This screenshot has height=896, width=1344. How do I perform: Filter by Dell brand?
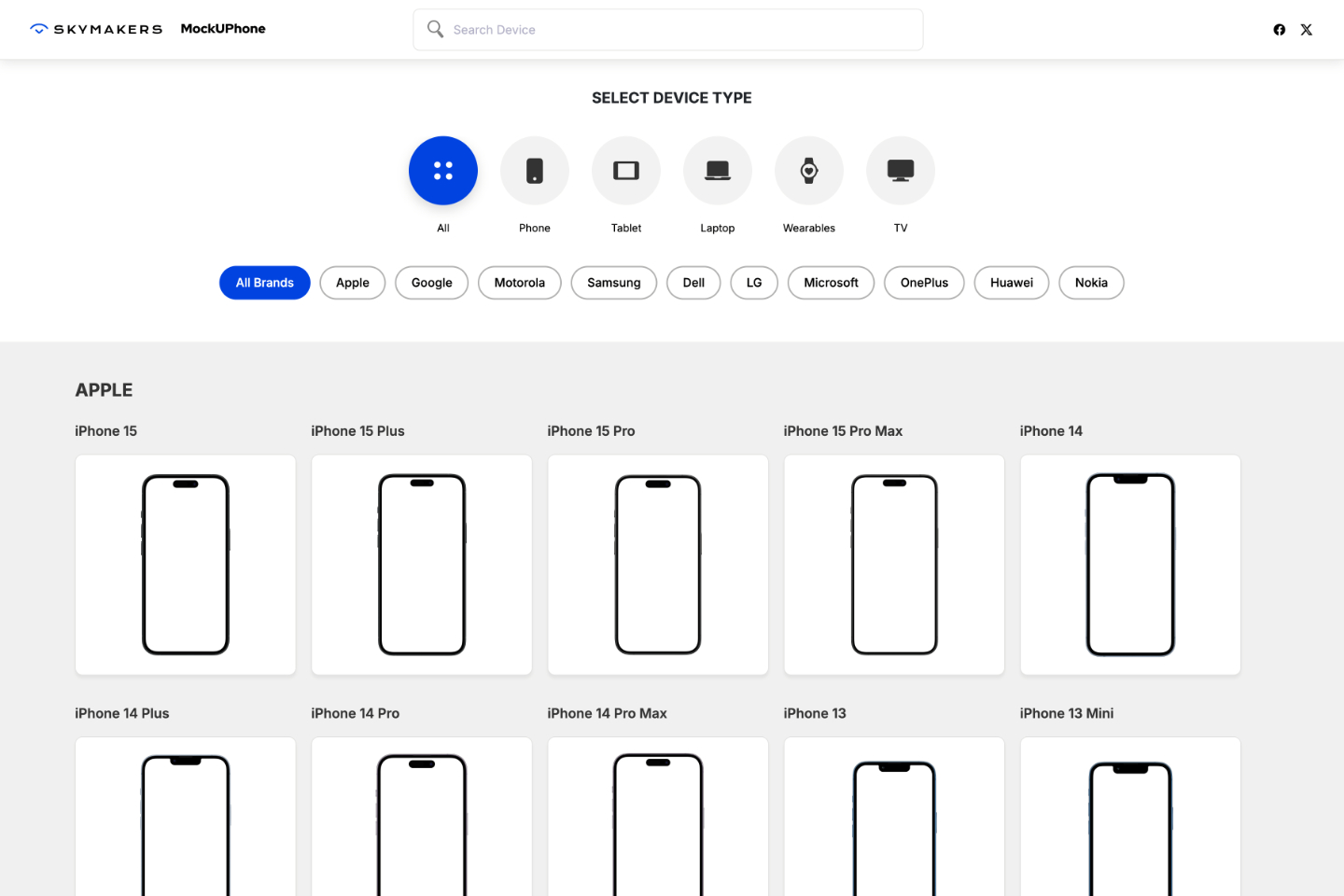click(693, 283)
